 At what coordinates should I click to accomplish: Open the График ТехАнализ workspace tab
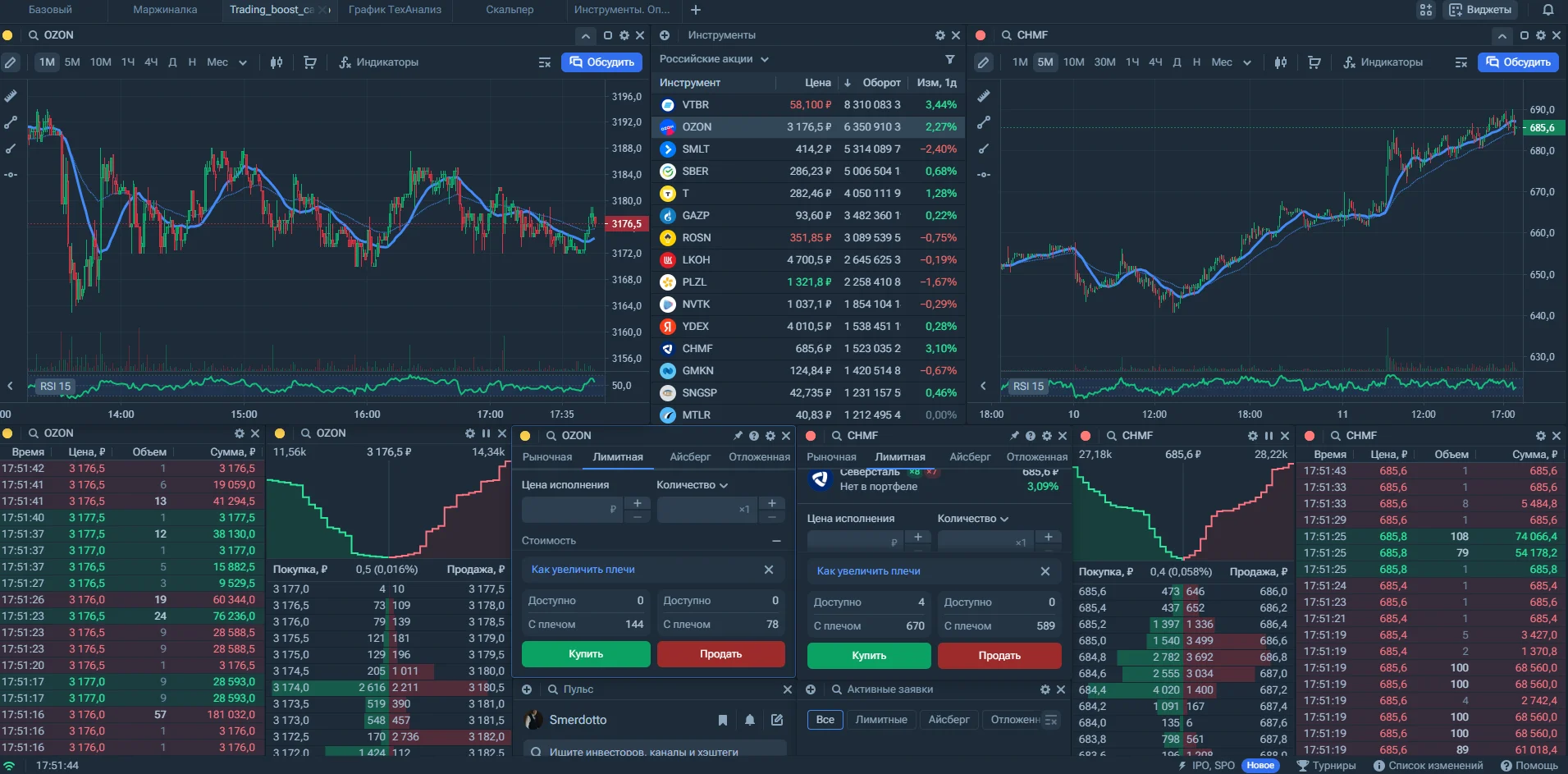pos(395,10)
